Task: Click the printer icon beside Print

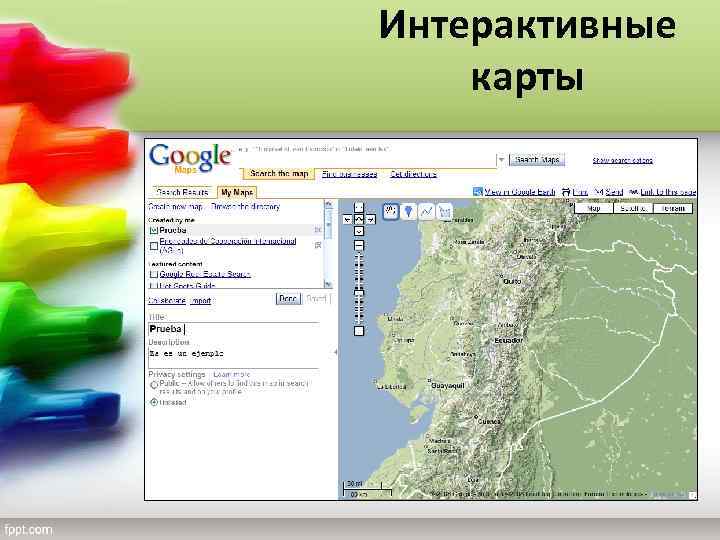Action: (566, 191)
